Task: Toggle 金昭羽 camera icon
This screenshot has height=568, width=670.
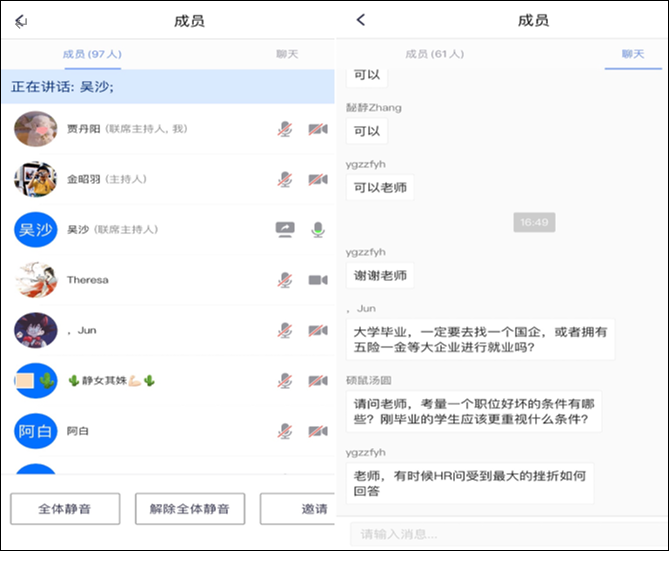Action: tap(318, 179)
